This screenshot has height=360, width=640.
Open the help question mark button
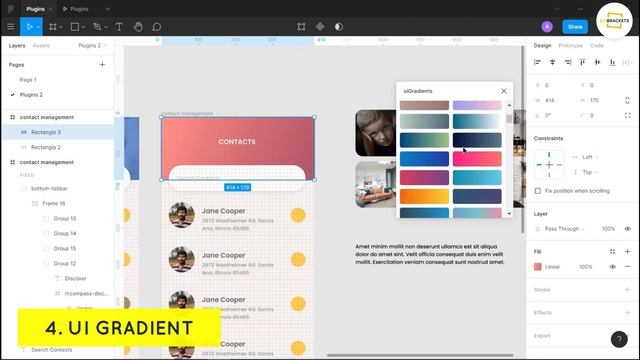[619, 339]
